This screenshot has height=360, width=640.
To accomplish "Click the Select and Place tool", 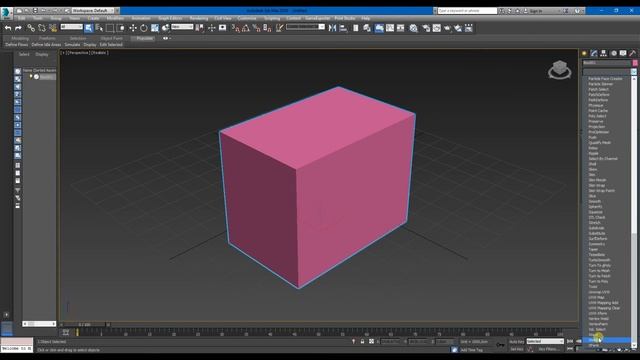I will 165,28.
